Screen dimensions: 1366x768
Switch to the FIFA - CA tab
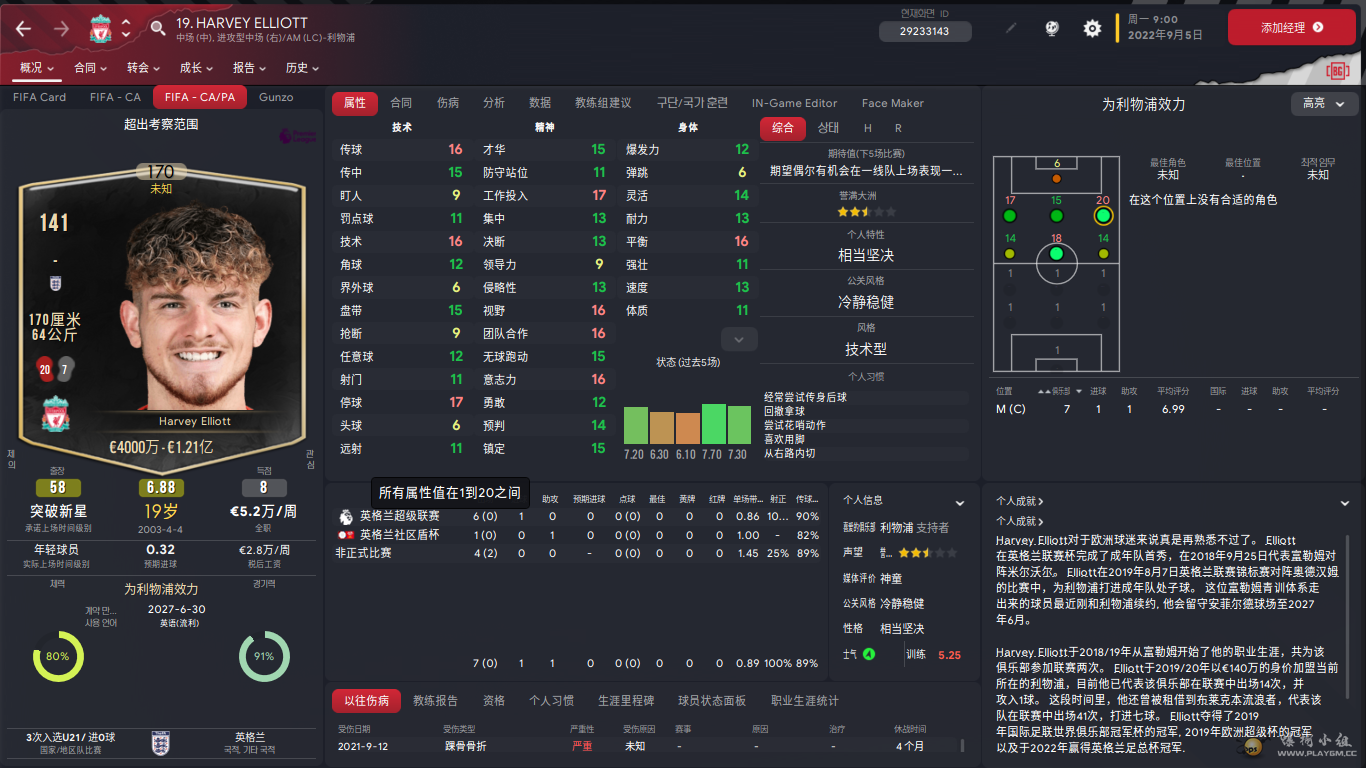point(115,97)
